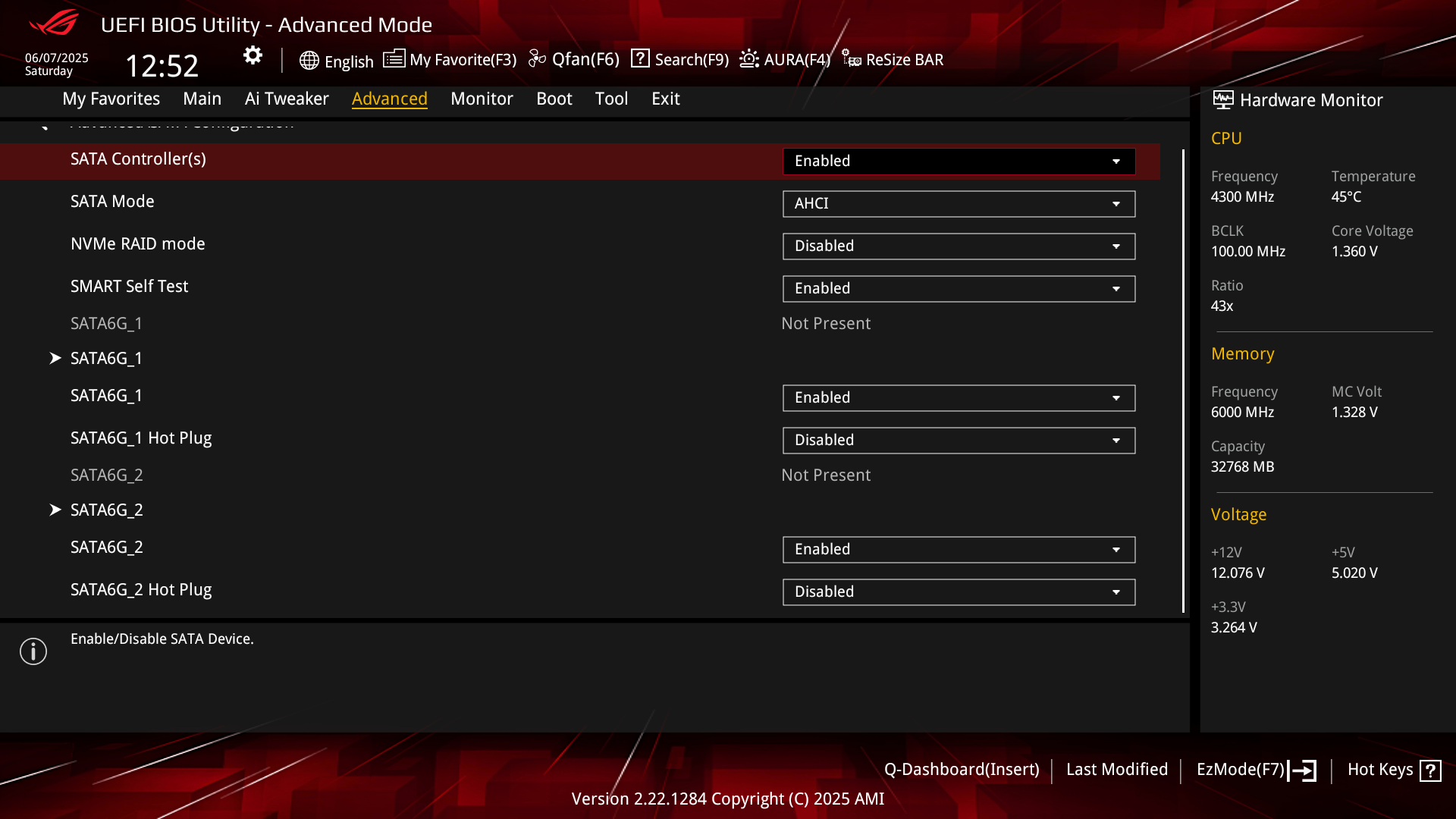The width and height of the screenshot is (1456, 819).
Task: Click the EzMode exit arrow icon
Action: coord(1302,770)
